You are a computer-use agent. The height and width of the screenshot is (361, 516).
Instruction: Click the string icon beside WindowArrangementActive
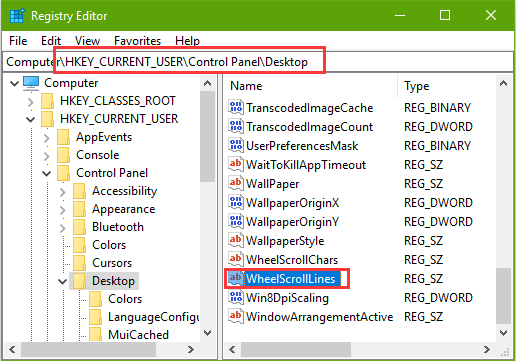pos(236,316)
